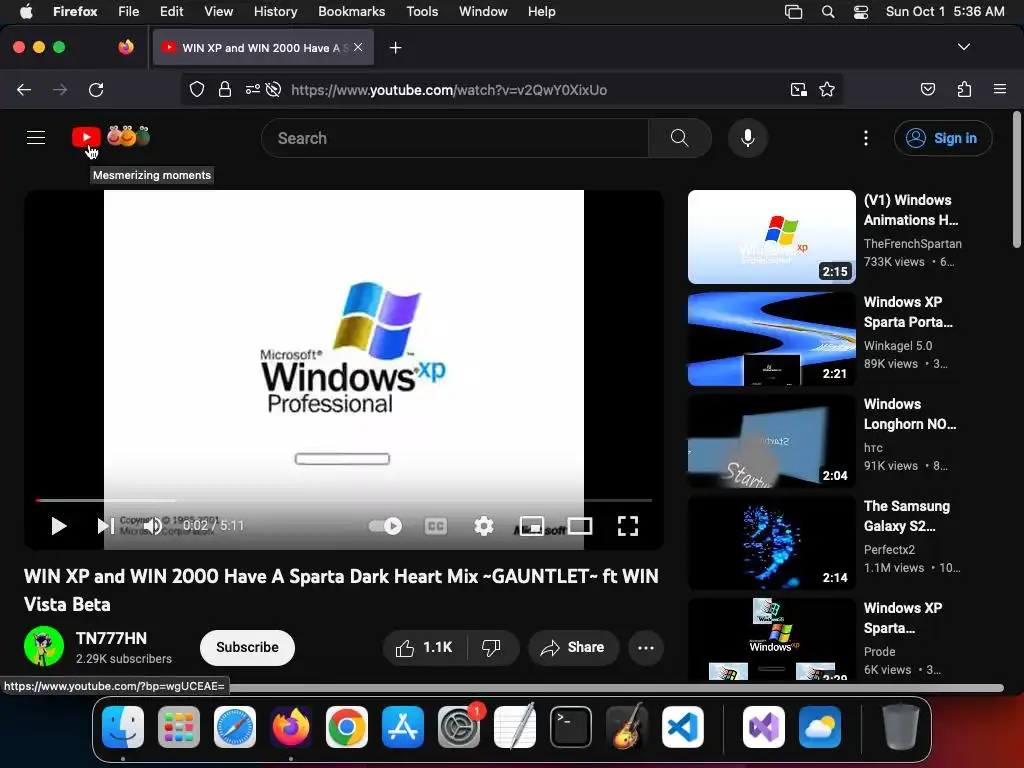
Task: Switch to theater mode
Action: point(580,526)
